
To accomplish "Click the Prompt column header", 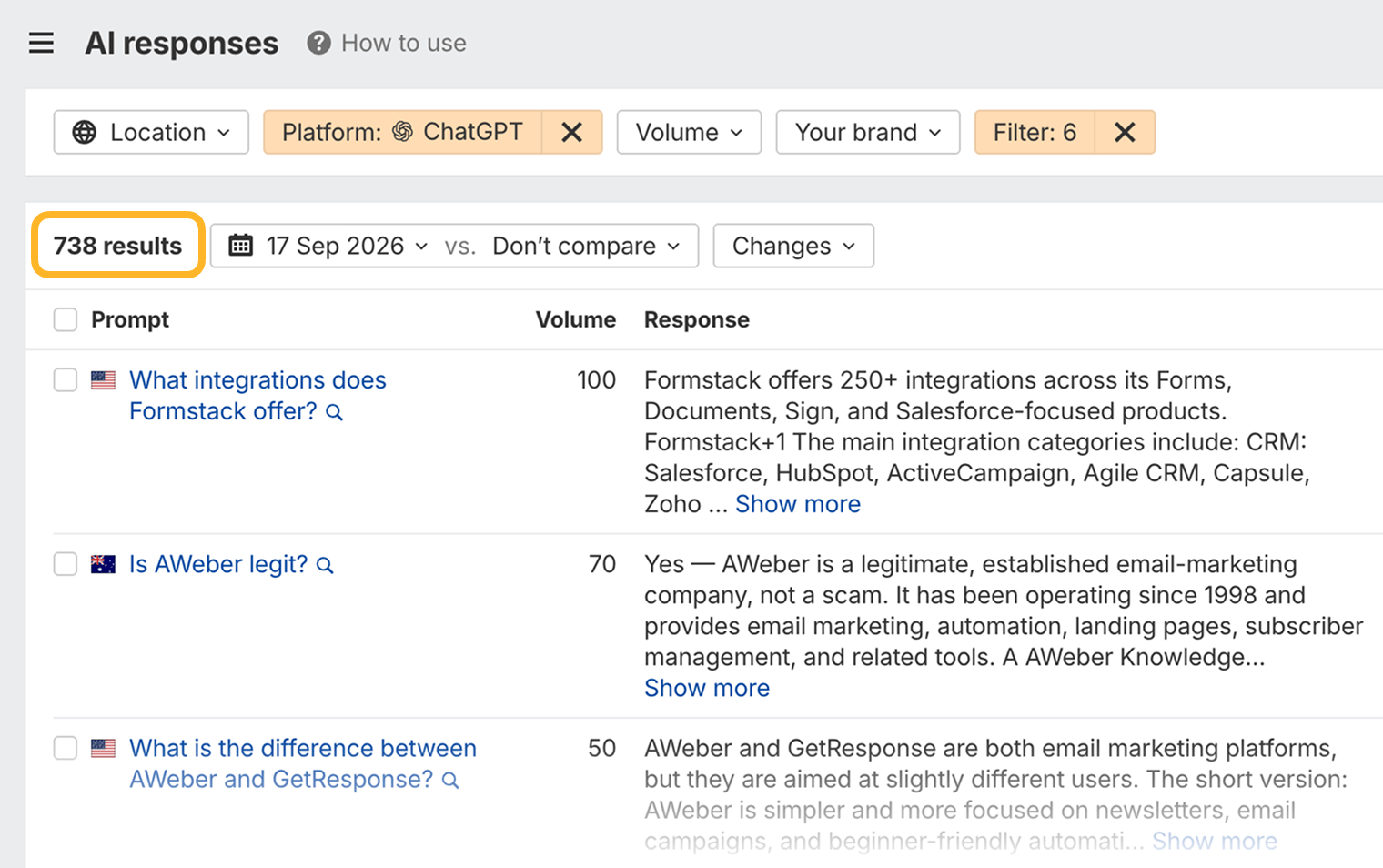I will 130,319.
